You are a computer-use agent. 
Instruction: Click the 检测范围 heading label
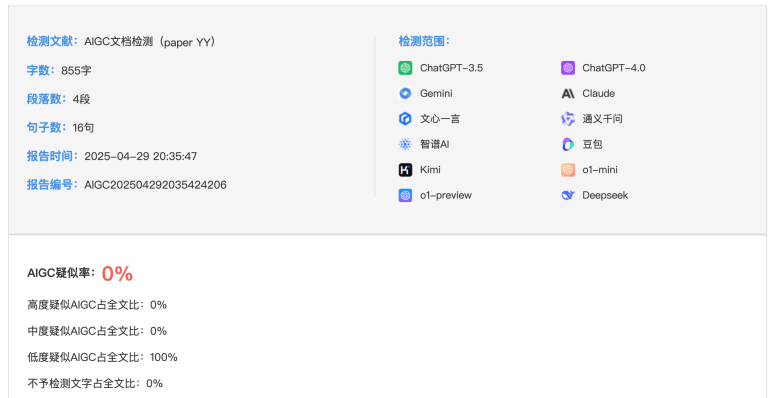pos(424,41)
